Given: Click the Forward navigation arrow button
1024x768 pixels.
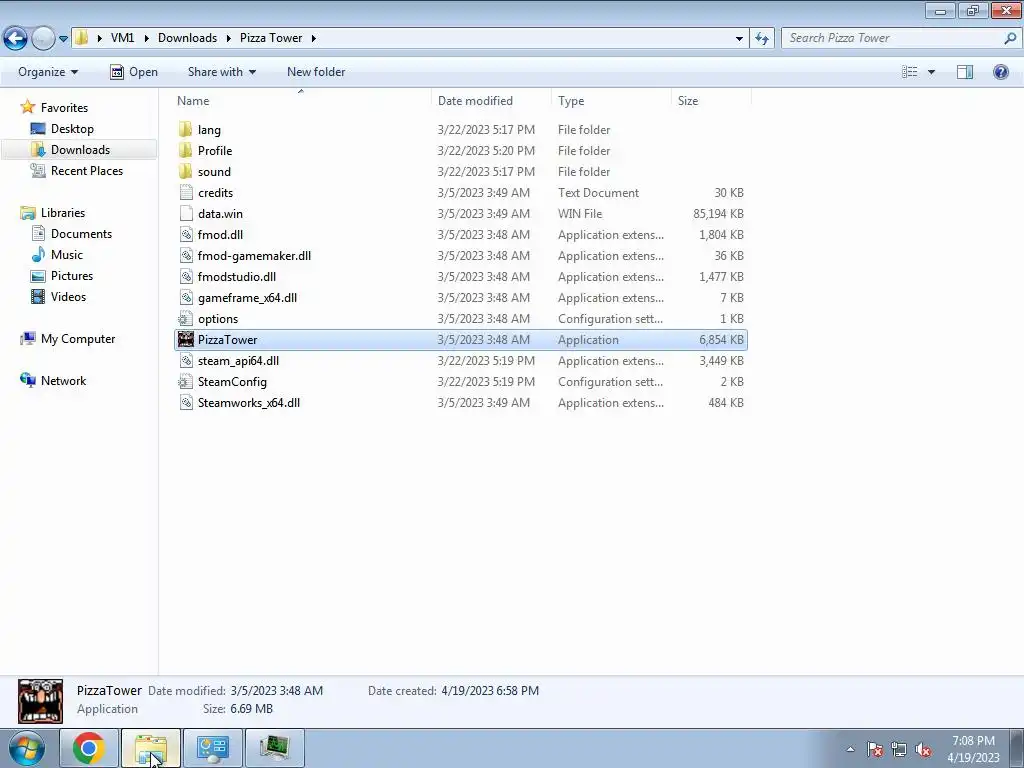Looking at the screenshot, I should click(x=43, y=39).
